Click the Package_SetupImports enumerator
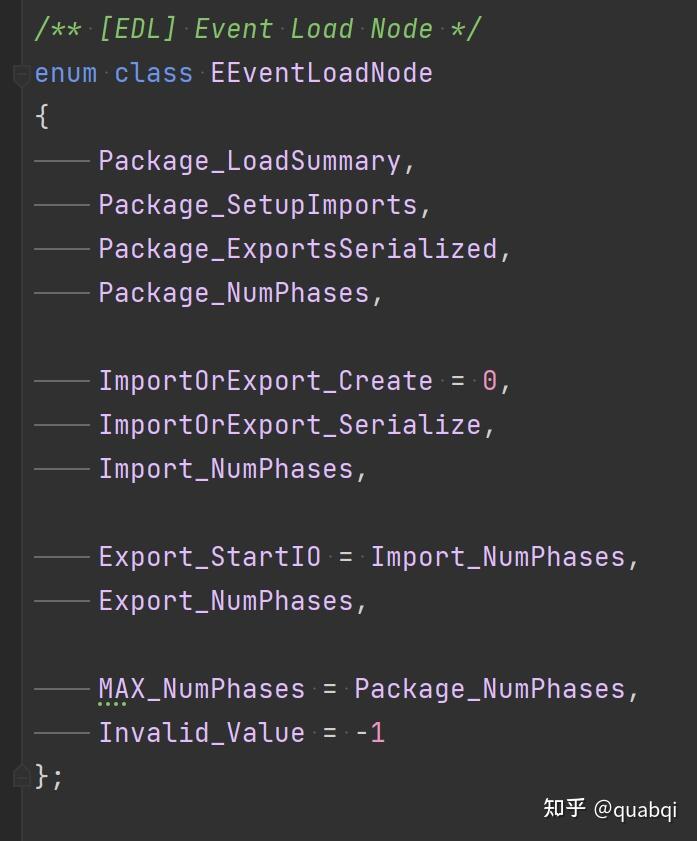Image resolution: width=697 pixels, height=841 pixels. click(x=257, y=205)
